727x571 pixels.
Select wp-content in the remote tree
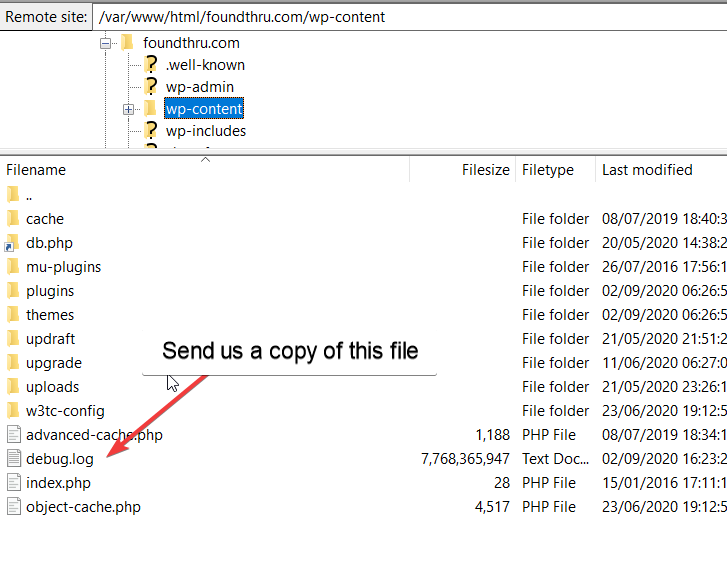(204, 109)
